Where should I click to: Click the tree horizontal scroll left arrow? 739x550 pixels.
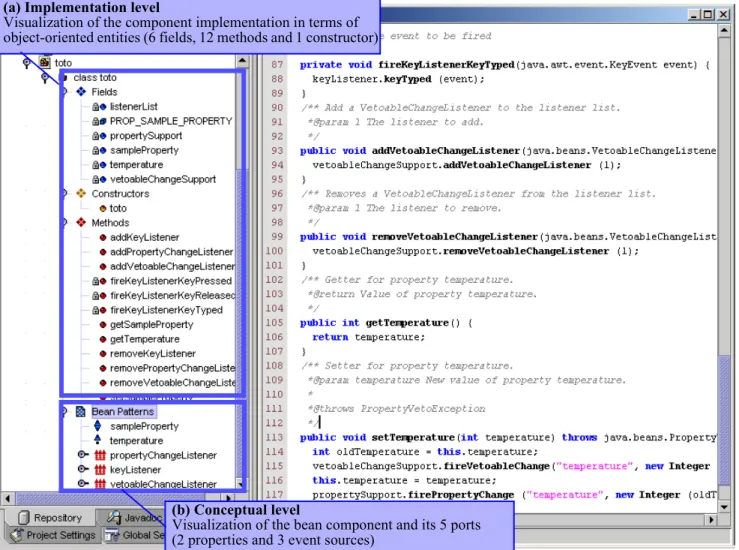point(8,498)
